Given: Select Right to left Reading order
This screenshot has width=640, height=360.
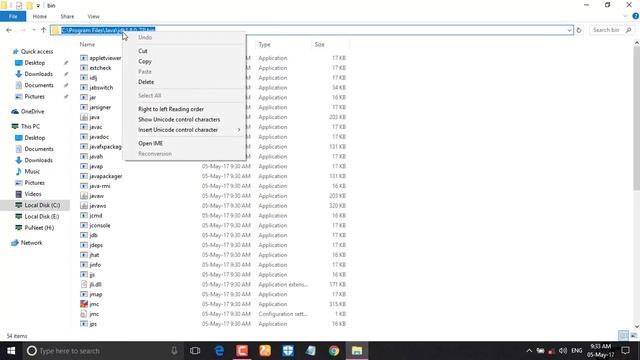Looking at the screenshot, I should pyautogui.click(x=171, y=109).
